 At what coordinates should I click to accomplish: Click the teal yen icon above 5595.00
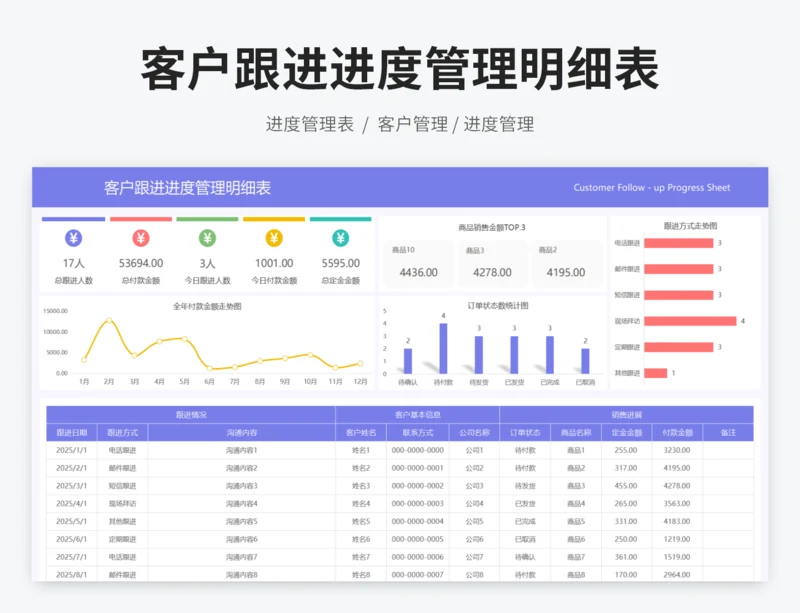[340, 238]
